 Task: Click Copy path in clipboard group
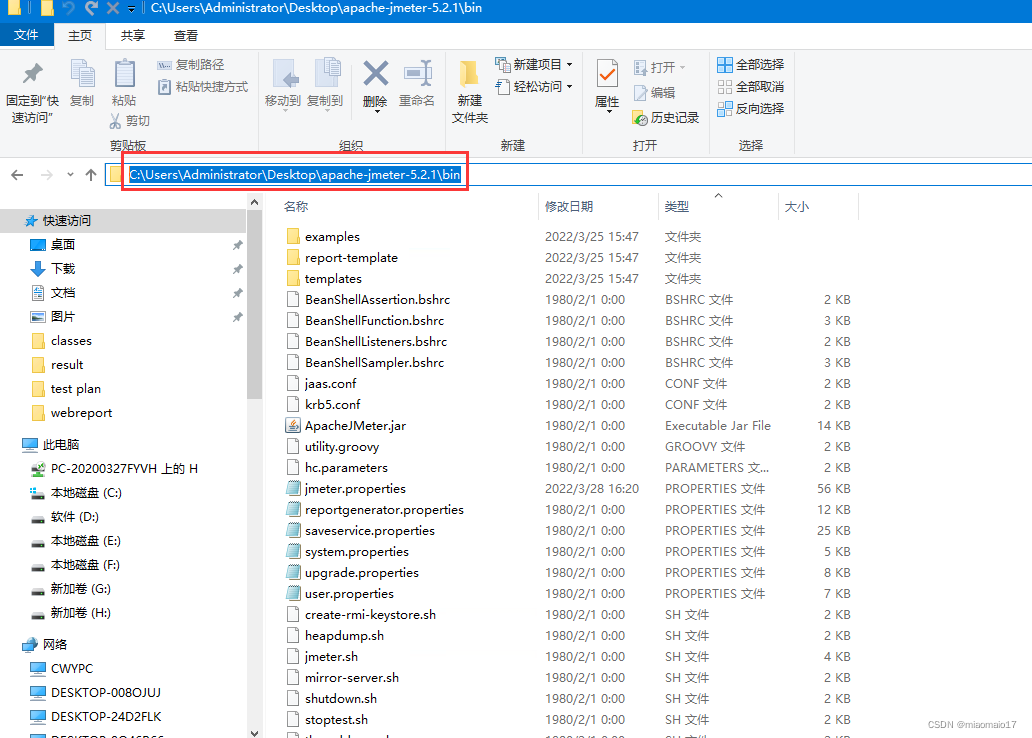tap(191, 65)
